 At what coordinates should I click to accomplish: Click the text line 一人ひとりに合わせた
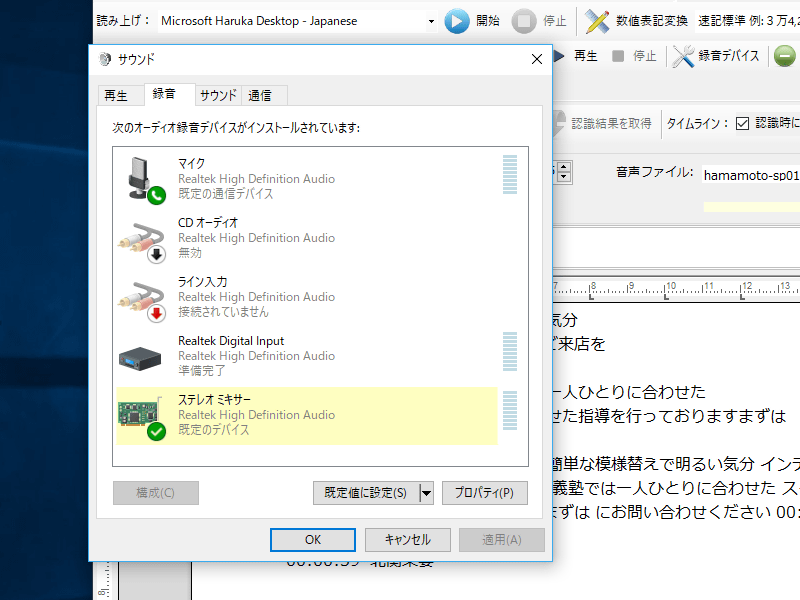[x=629, y=392]
